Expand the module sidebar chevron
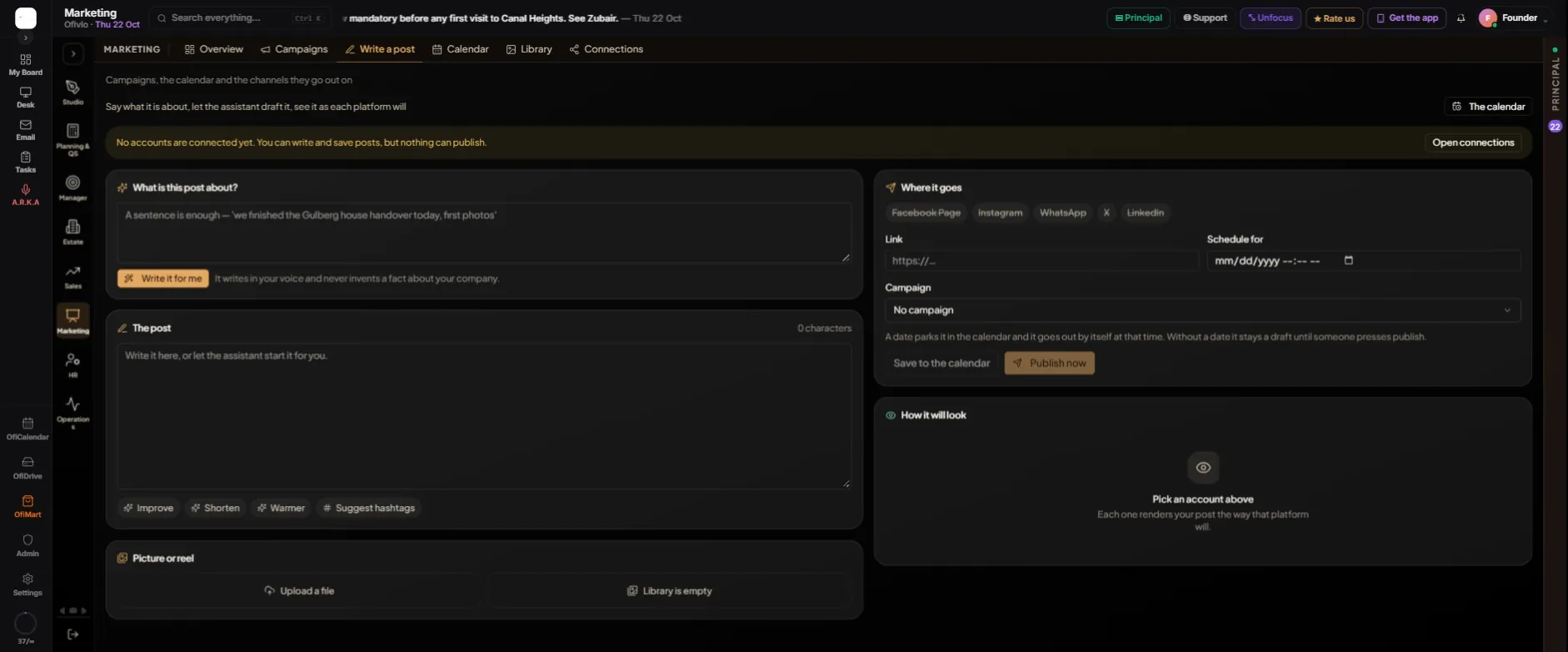 pyautogui.click(x=73, y=54)
